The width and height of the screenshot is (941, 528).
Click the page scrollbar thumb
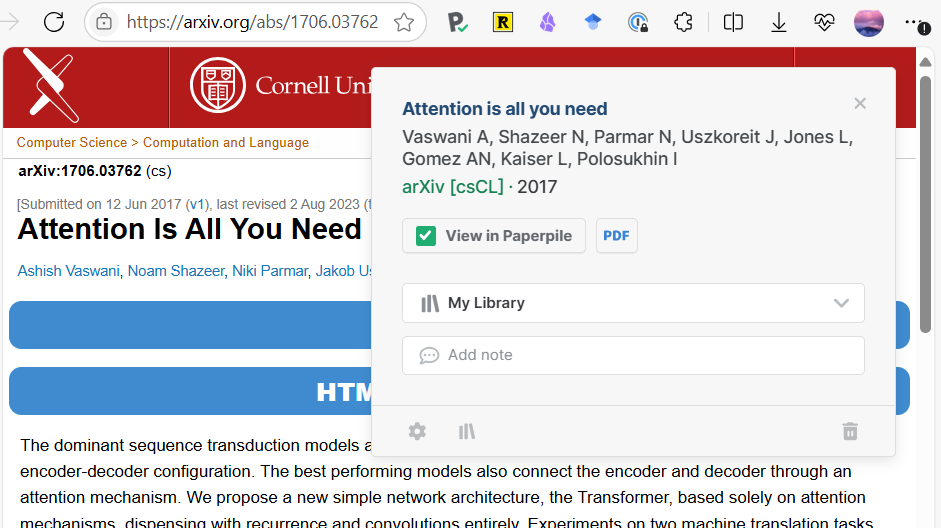click(925, 204)
